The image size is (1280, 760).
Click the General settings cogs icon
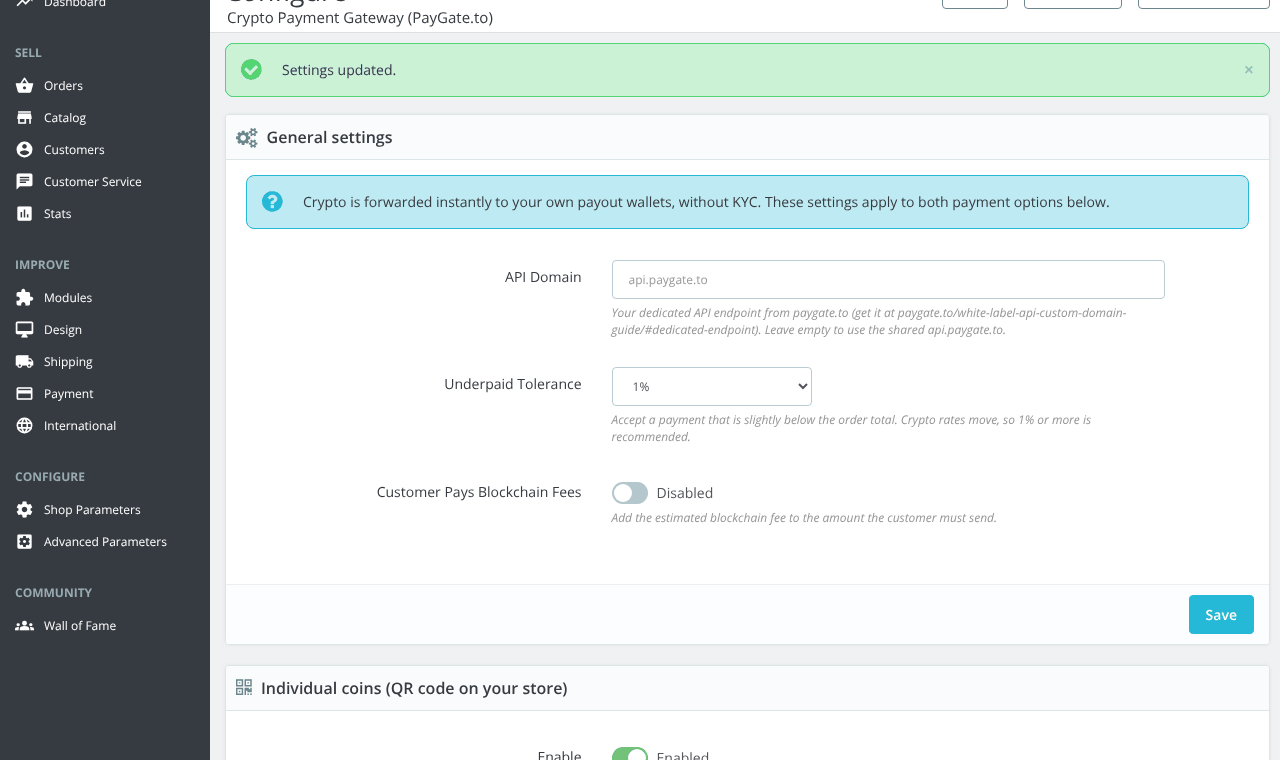tap(247, 138)
